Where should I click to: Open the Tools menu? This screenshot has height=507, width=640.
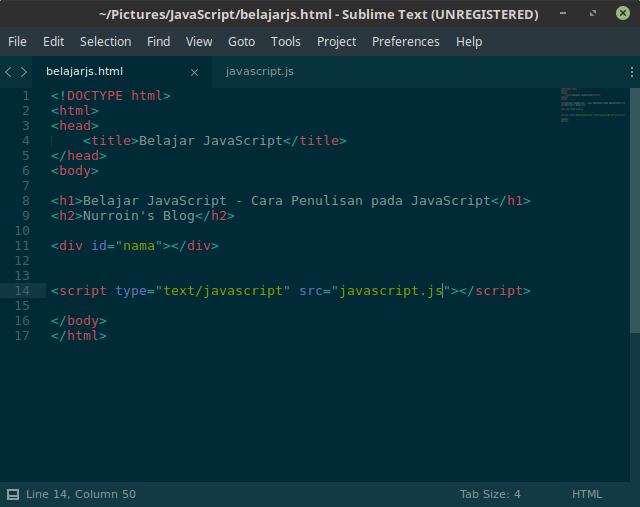click(x=286, y=42)
